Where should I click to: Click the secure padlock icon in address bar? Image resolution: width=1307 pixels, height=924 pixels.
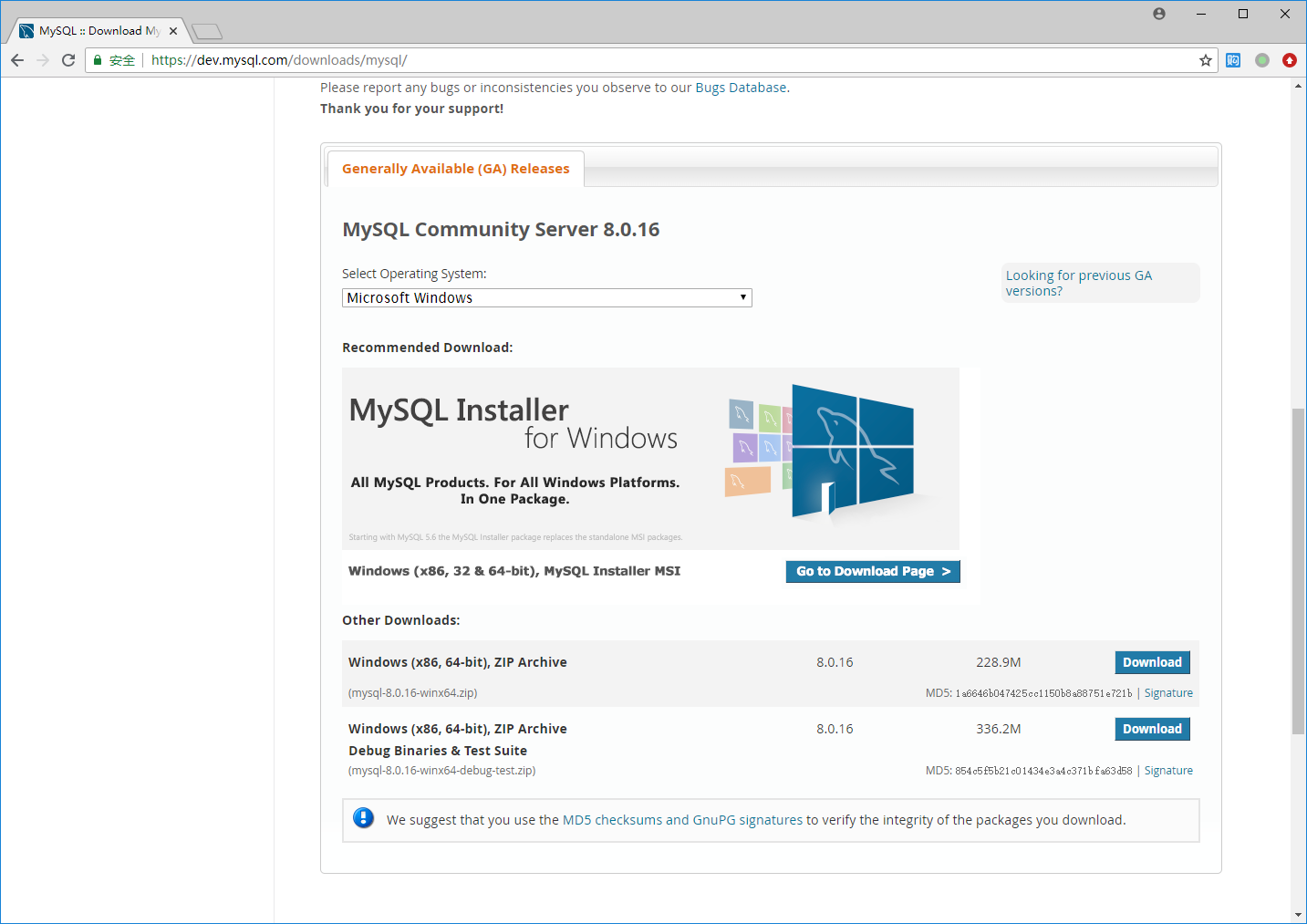point(98,60)
